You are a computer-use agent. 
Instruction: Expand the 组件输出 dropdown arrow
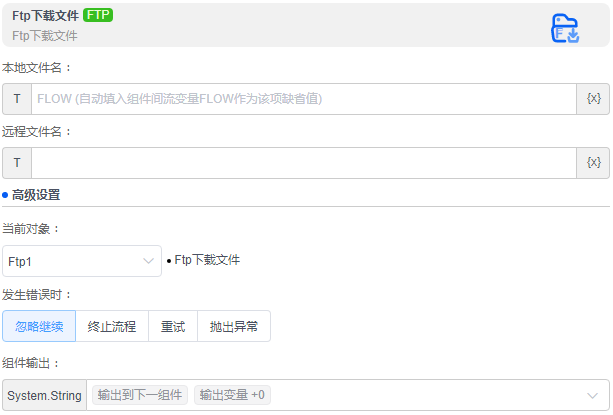click(592, 395)
